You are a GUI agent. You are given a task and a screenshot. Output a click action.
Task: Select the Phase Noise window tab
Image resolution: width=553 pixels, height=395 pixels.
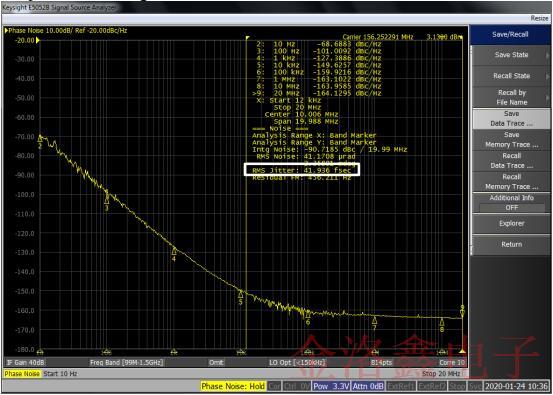point(22,373)
